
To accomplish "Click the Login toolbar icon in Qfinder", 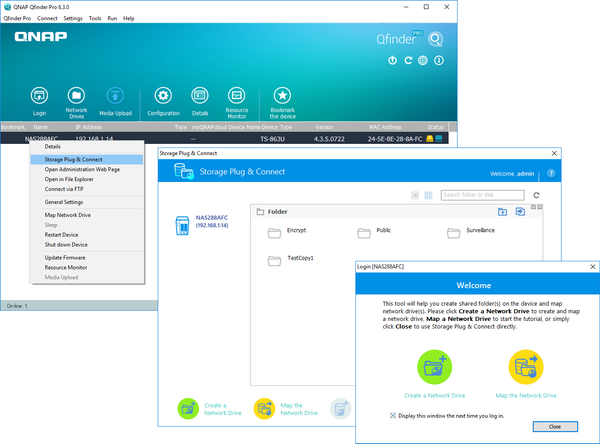I will point(39,95).
